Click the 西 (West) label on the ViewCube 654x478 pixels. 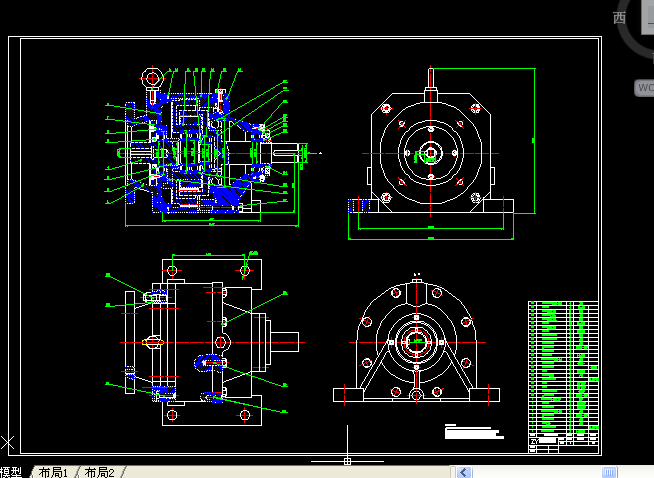pos(619,18)
